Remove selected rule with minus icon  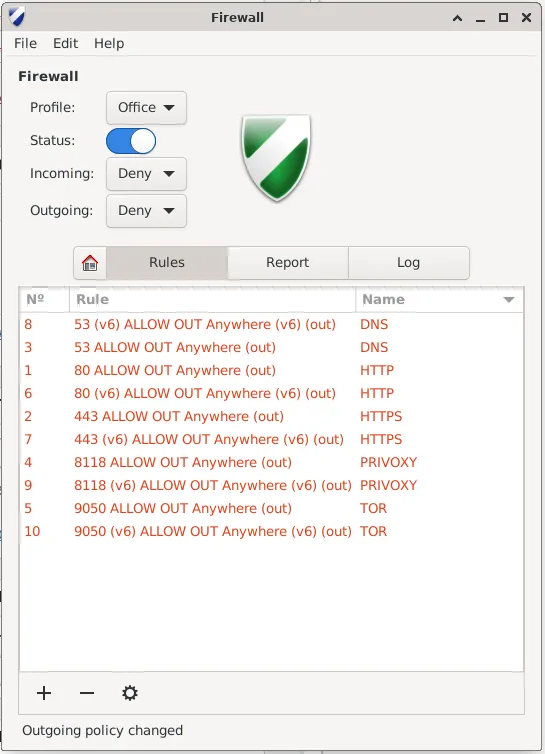[87, 693]
